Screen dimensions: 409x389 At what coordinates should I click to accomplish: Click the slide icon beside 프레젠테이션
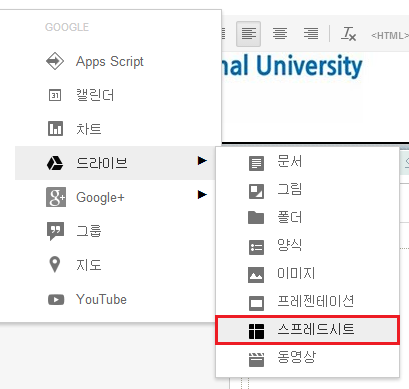[x=256, y=303]
